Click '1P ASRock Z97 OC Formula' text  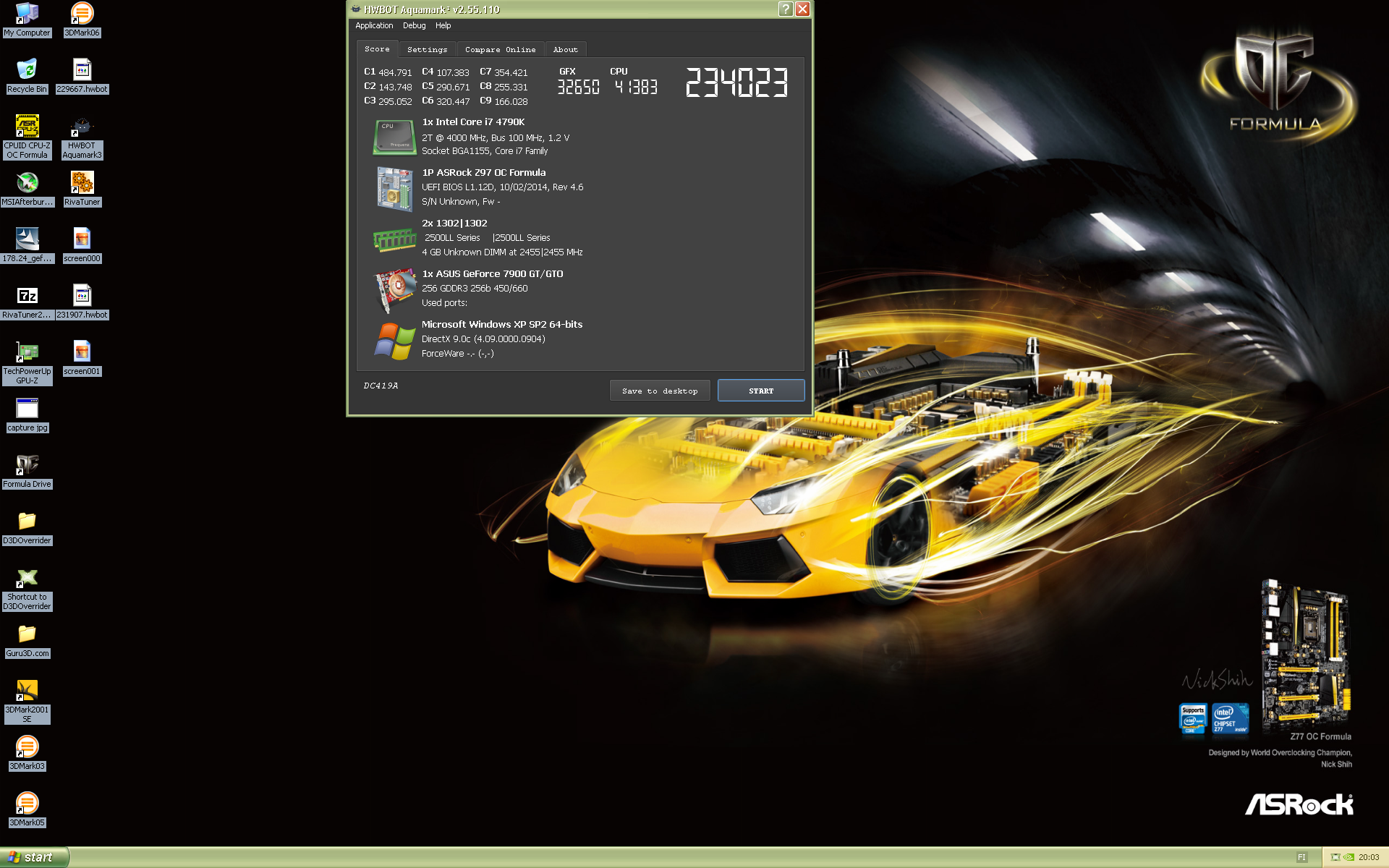(483, 172)
